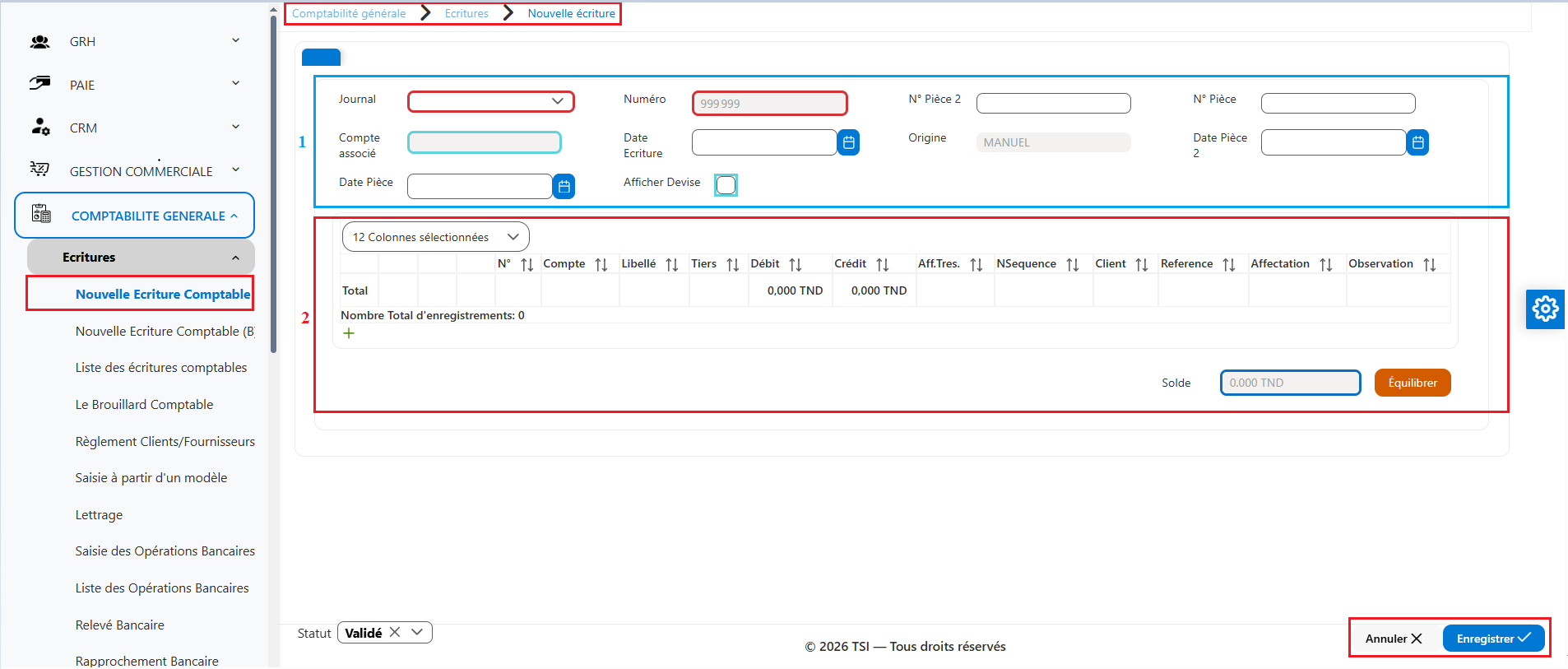Screen dimensions: 1568x669
Task: Open the Date Ecriture calendar picker
Action: pos(849,142)
